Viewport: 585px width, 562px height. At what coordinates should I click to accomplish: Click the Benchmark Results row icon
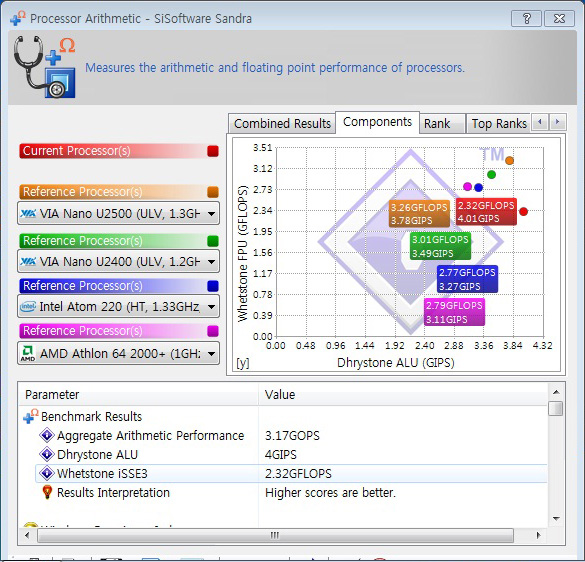(31, 416)
